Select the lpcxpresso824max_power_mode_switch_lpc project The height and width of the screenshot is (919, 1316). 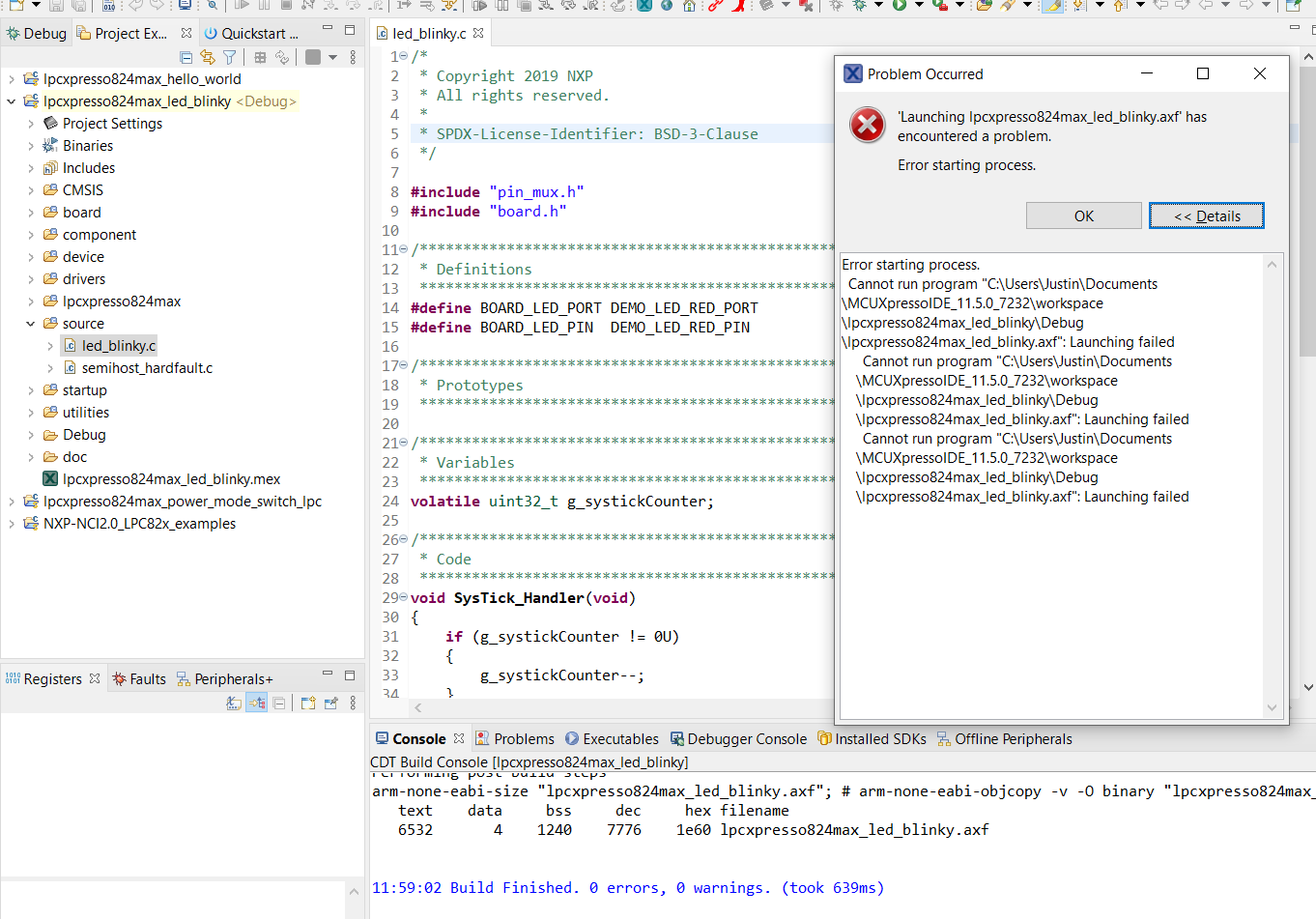coord(172,502)
